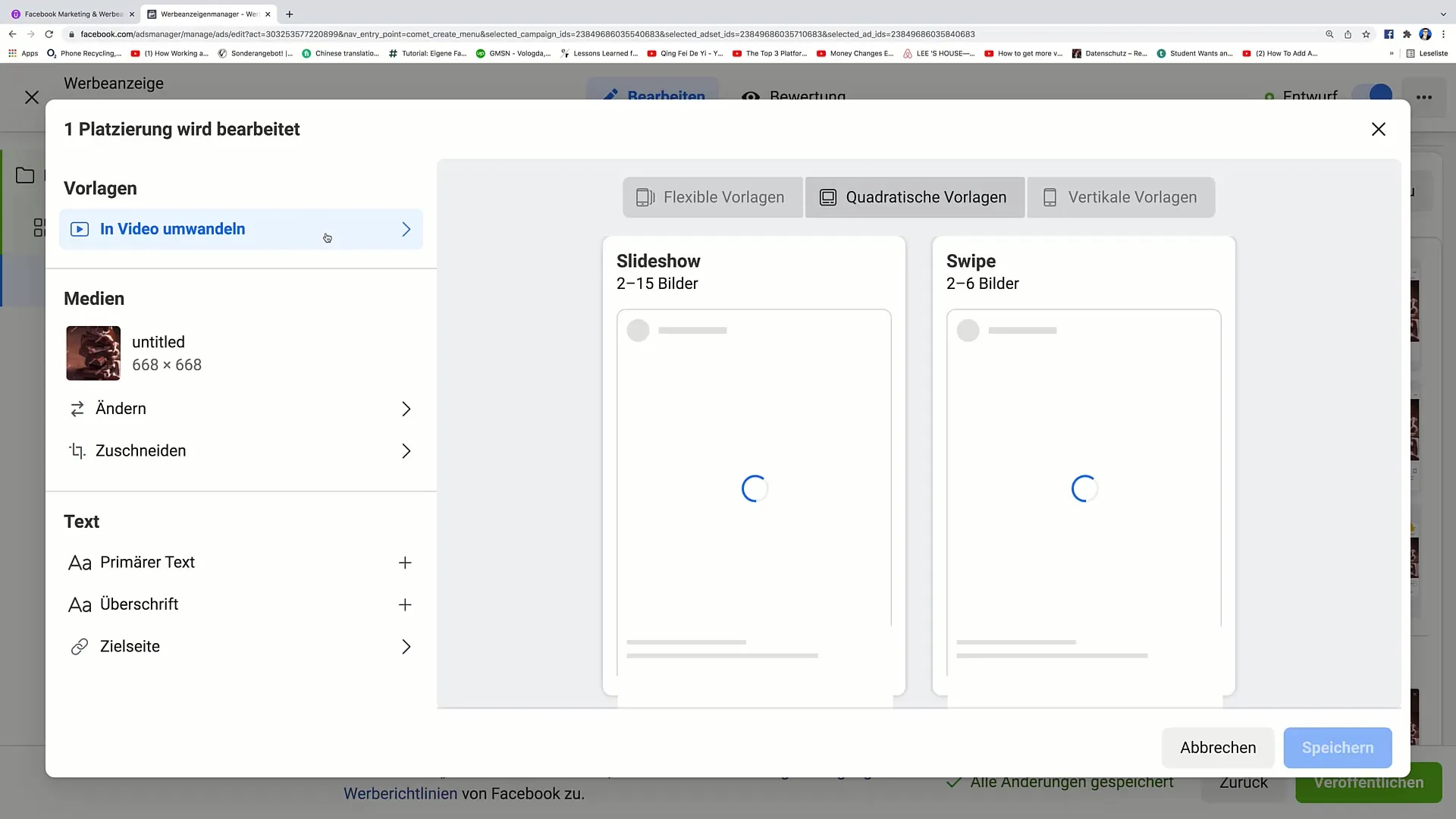Click the grid icon in left sidebar
The width and height of the screenshot is (1456, 819).
coord(39,227)
